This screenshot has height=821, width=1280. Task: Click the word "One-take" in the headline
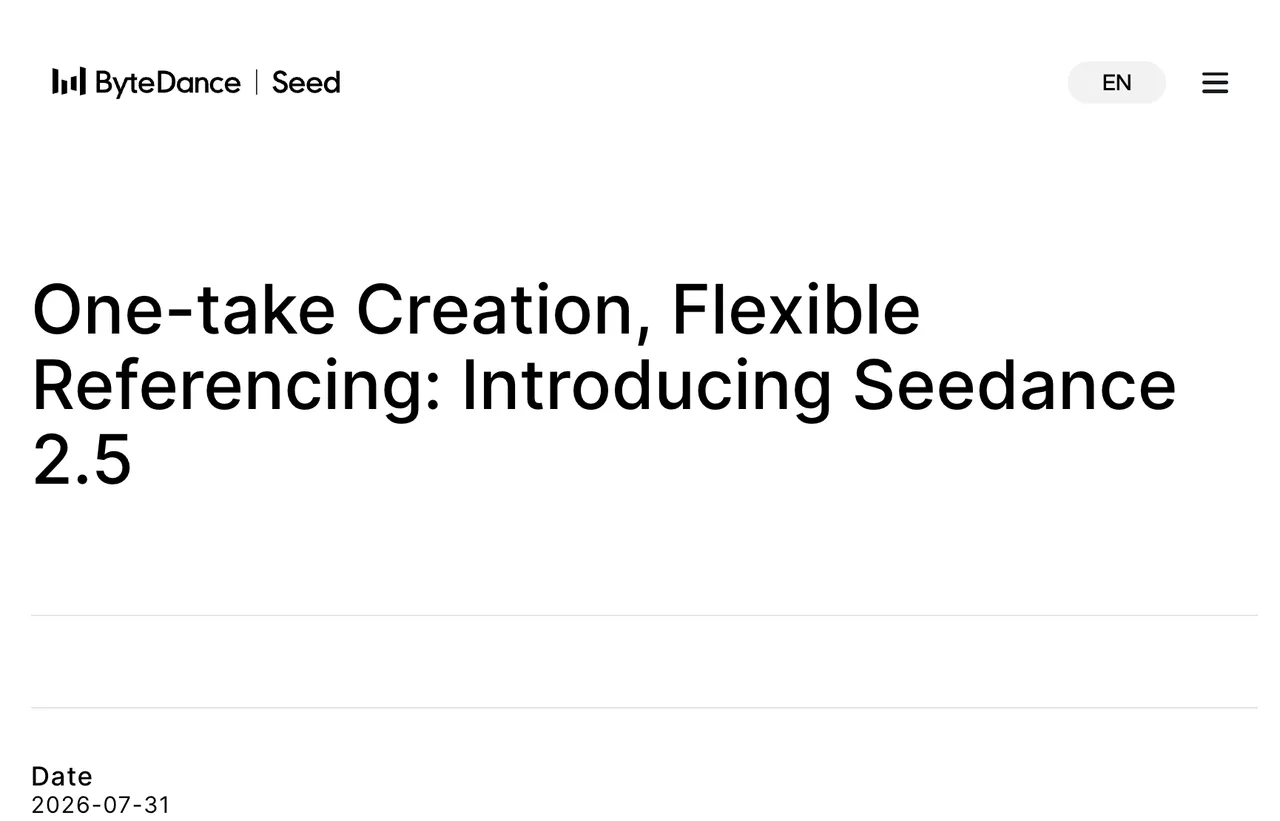tap(184, 310)
